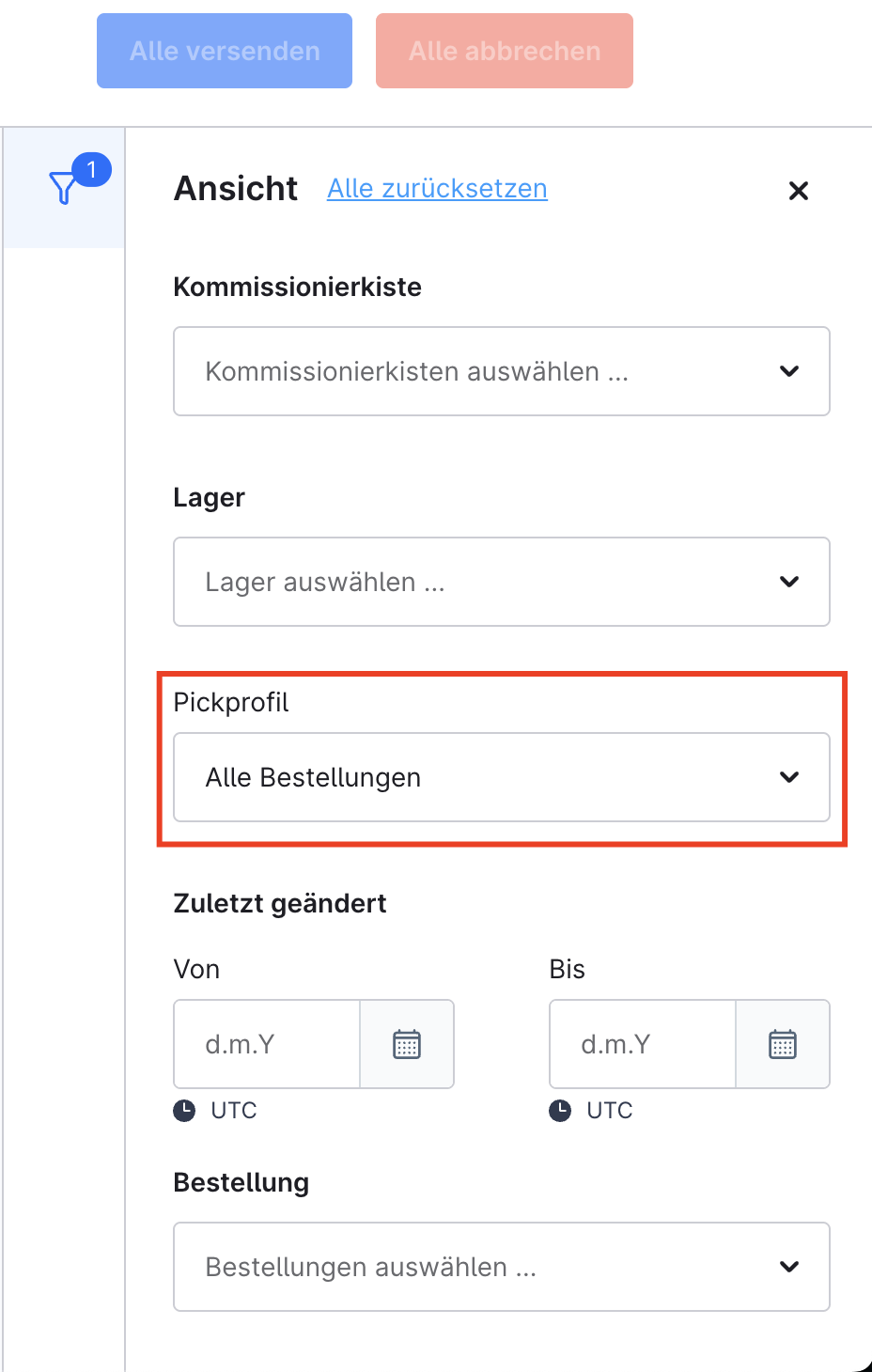Open calendar picker for Von date
The image size is (872, 1372).
[x=407, y=1044]
